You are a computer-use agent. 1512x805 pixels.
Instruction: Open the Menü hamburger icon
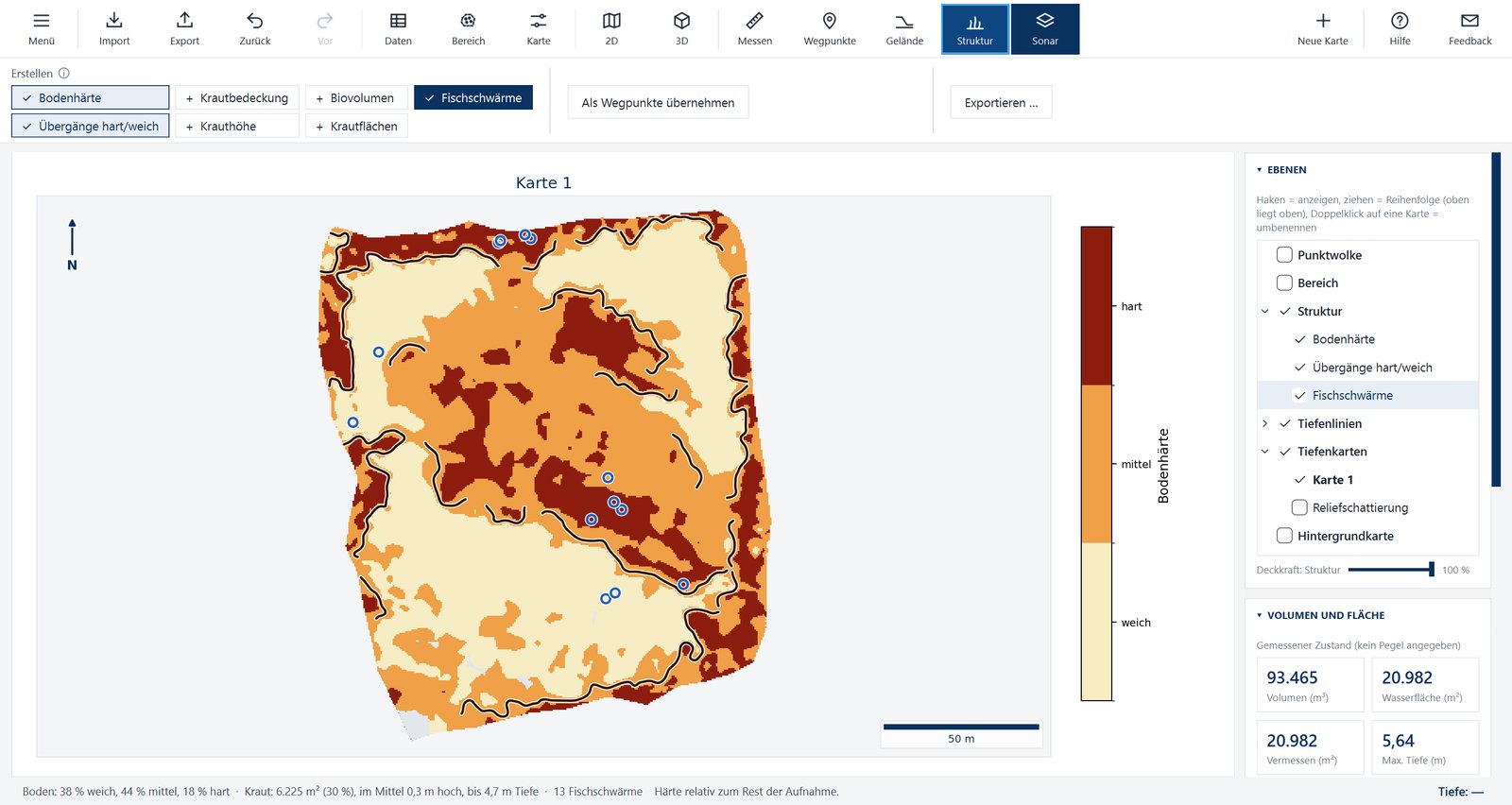click(x=42, y=21)
